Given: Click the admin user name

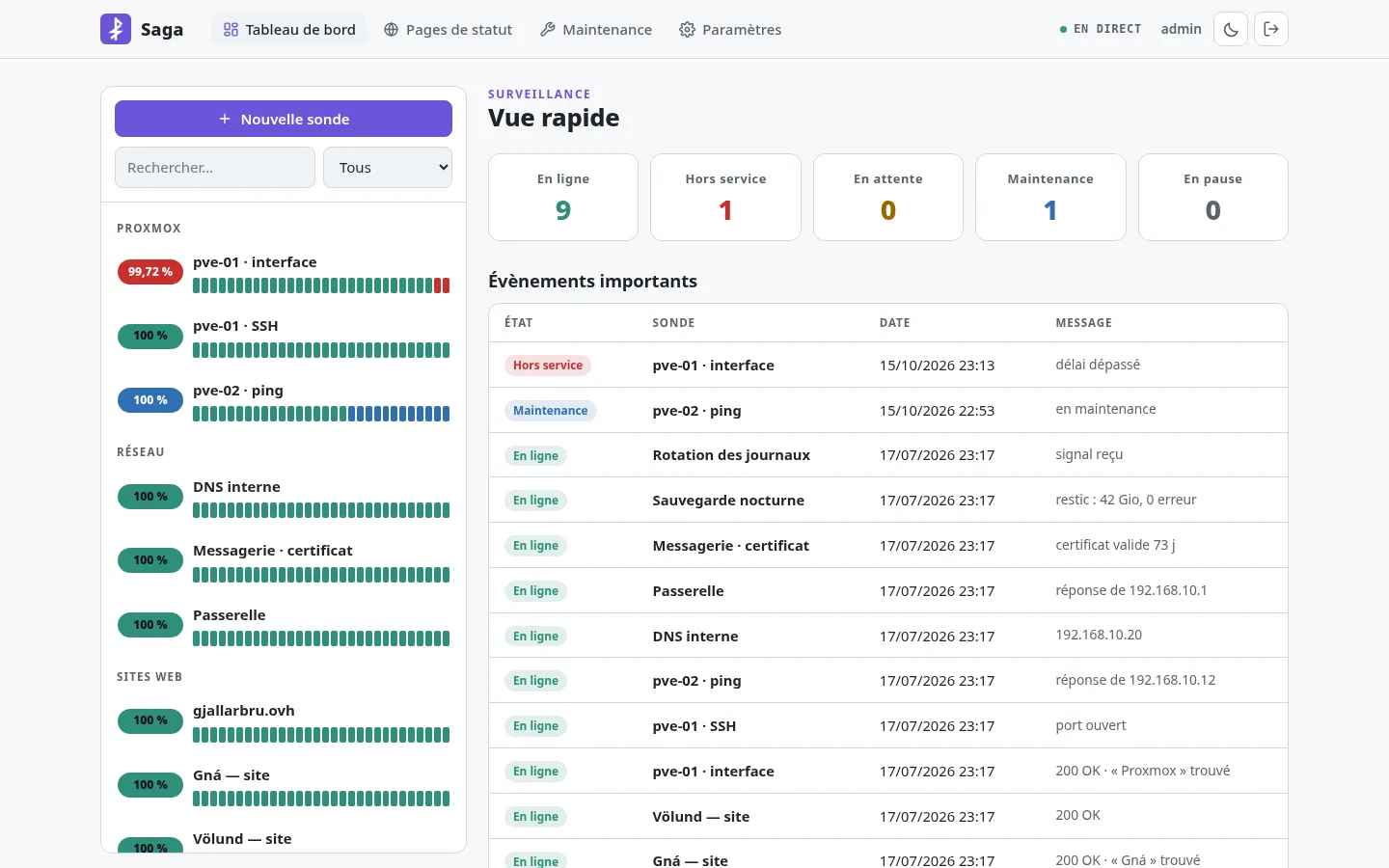Looking at the screenshot, I should 1181,29.
